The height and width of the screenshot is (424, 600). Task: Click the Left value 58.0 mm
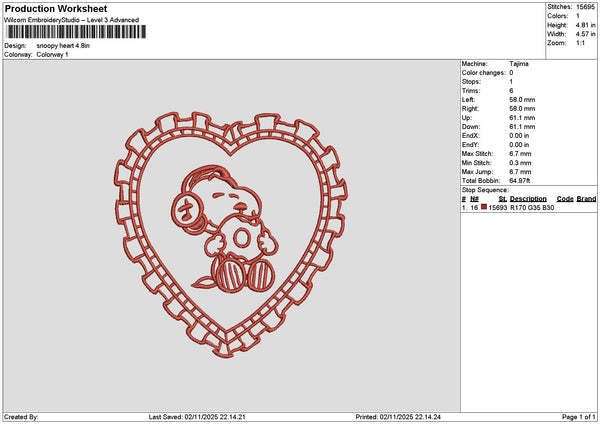[x=522, y=100]
